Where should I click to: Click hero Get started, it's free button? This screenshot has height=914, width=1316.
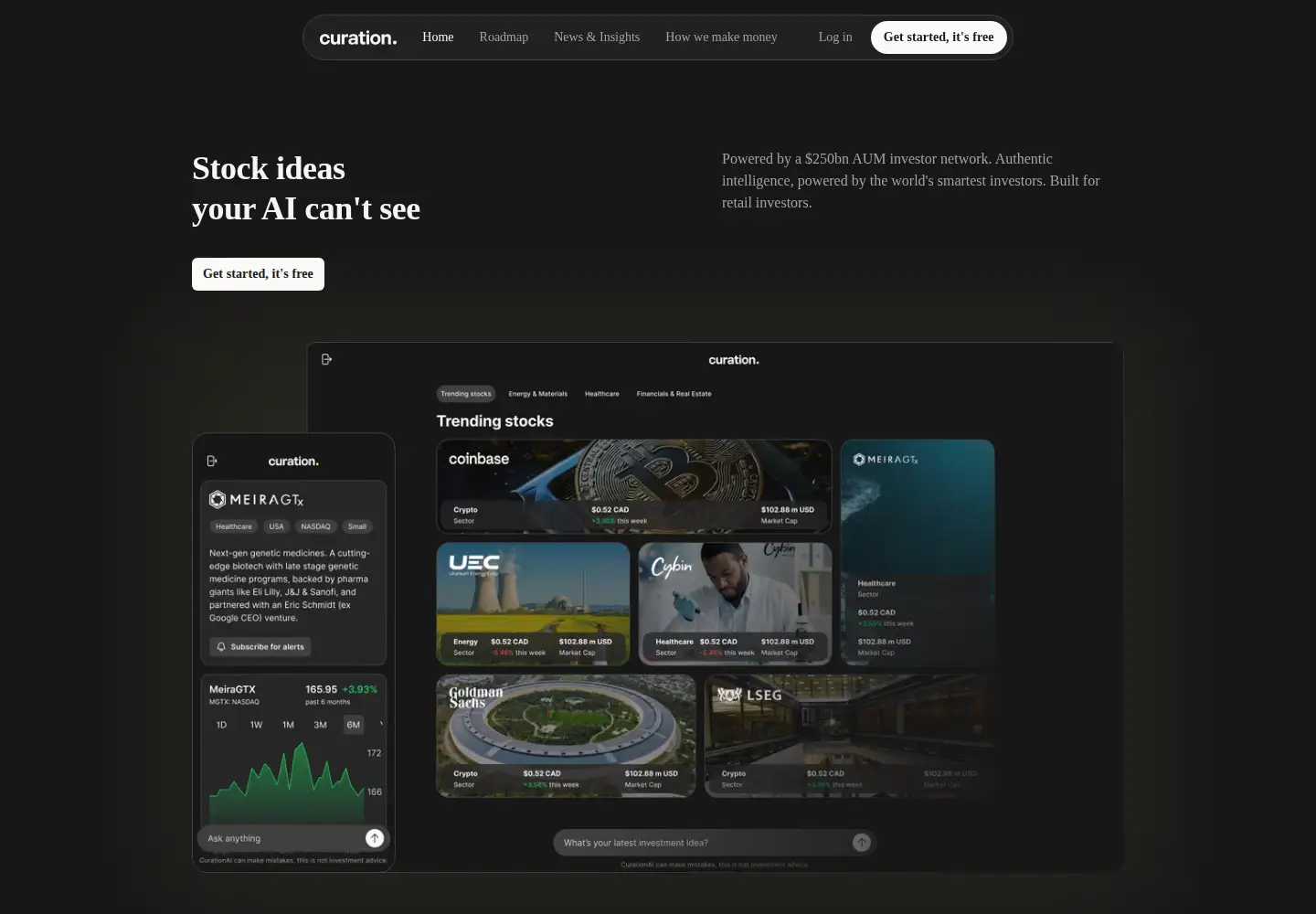[258, 274]
